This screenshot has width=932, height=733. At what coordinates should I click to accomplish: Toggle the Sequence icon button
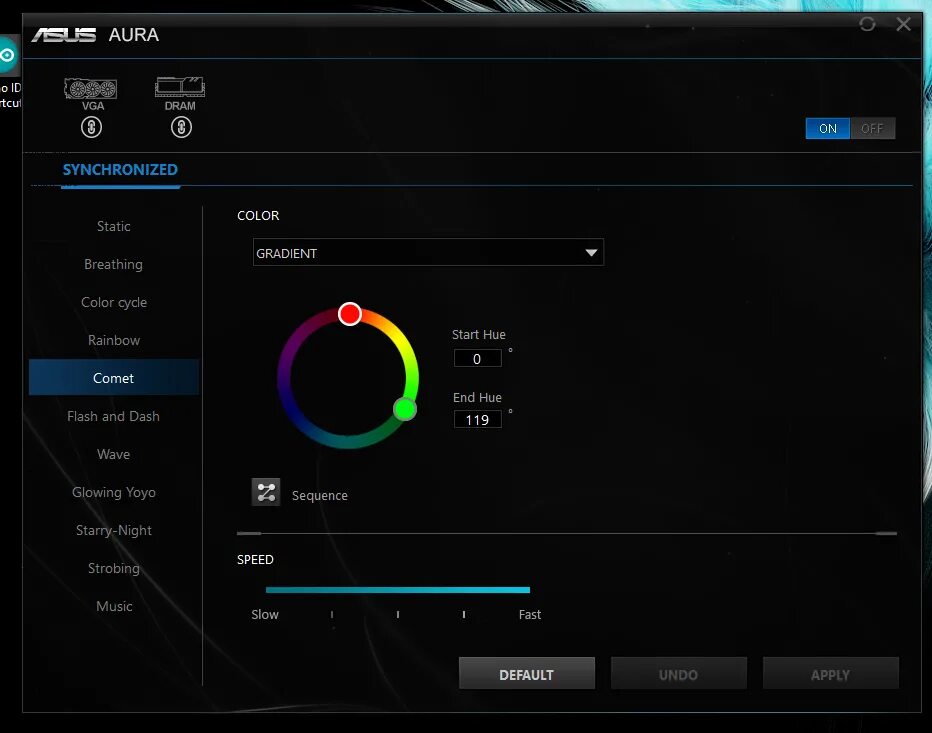pyautogui.click(x=266, y=492)
